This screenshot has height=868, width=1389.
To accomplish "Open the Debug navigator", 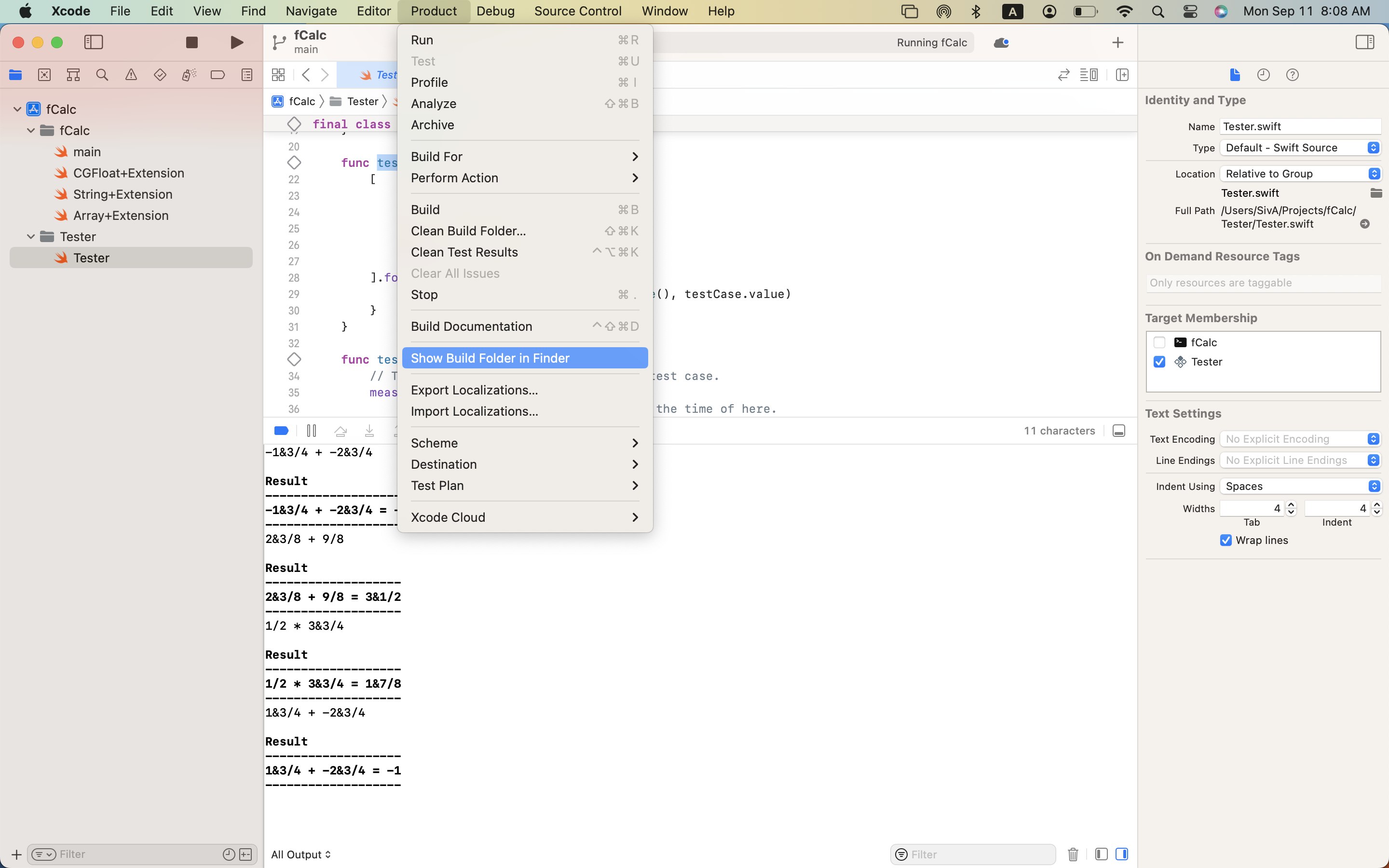I will tap(189, 75).
